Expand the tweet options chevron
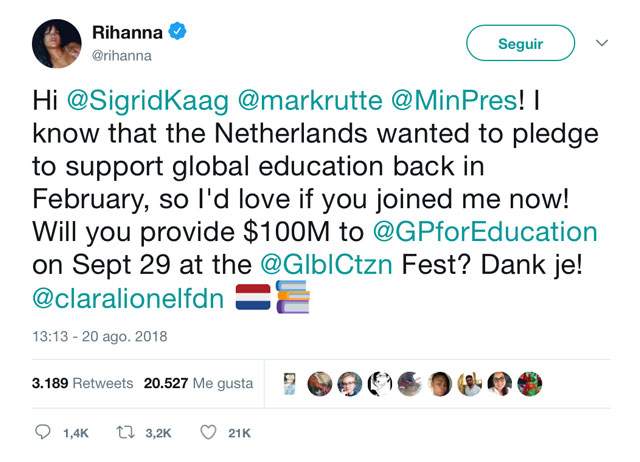 (x=602, y=43)
